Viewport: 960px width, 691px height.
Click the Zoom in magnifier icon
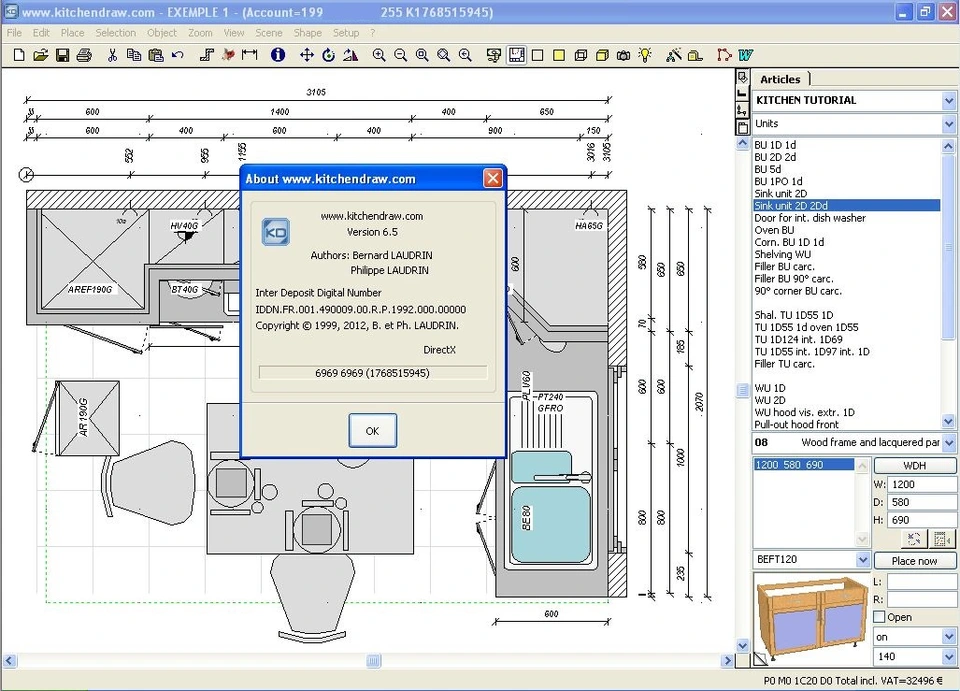[x=379, y=55]
